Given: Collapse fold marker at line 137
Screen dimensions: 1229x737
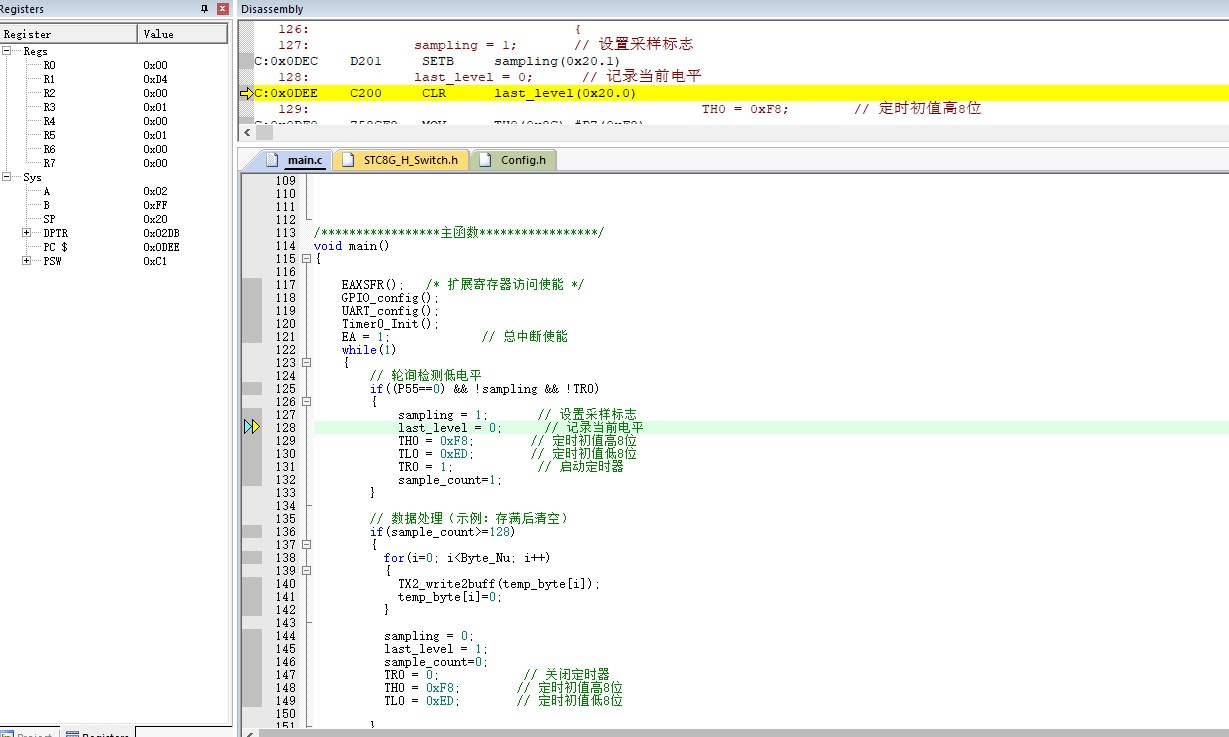Looking at the screenshot, I should pyautogui.click(x=306, y=545).
